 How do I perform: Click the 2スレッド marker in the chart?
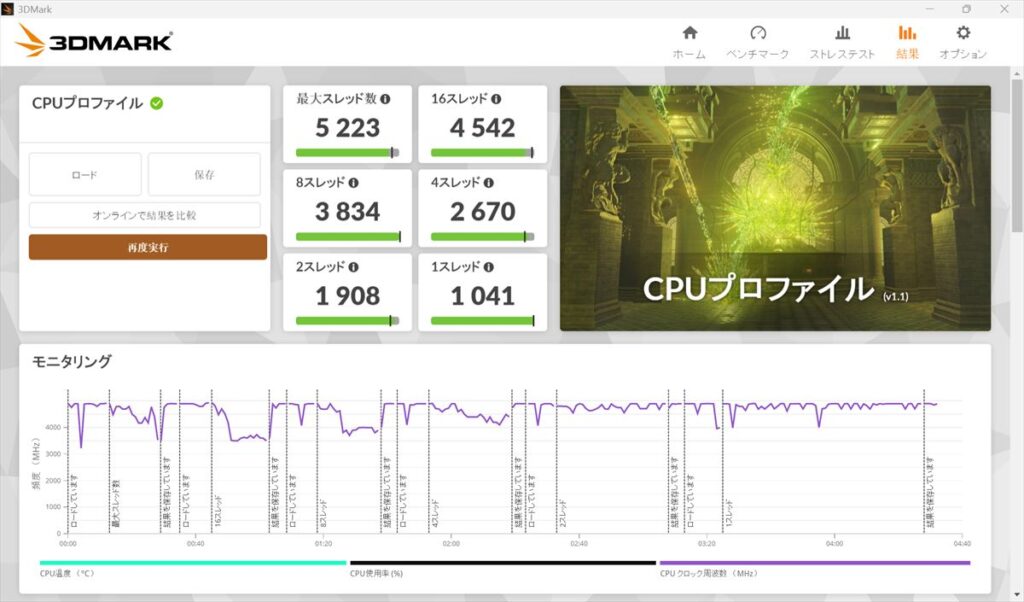pyautogui.click(x=562, y=513)
